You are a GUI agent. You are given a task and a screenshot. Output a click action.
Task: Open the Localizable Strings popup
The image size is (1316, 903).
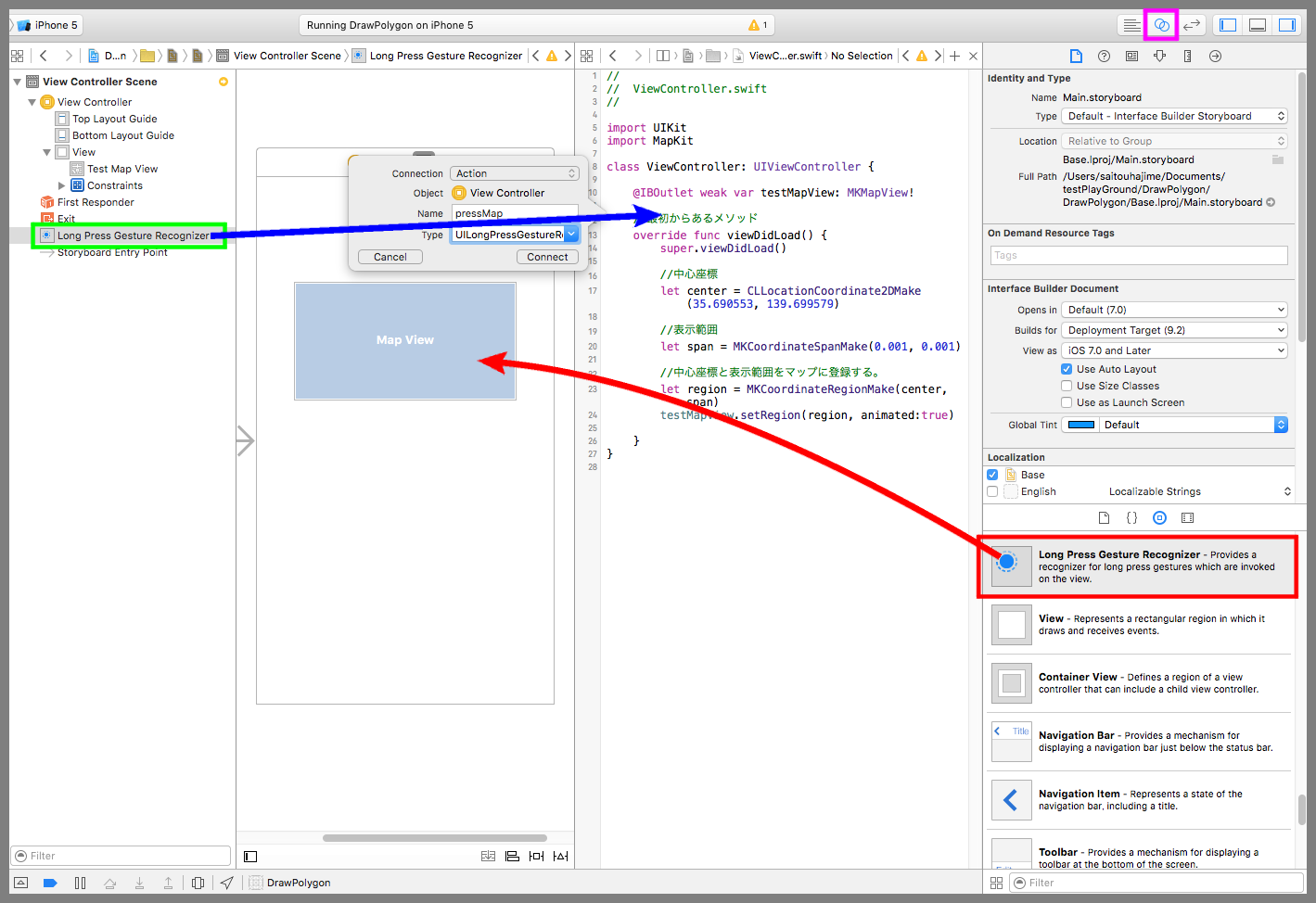point(1200,491)
